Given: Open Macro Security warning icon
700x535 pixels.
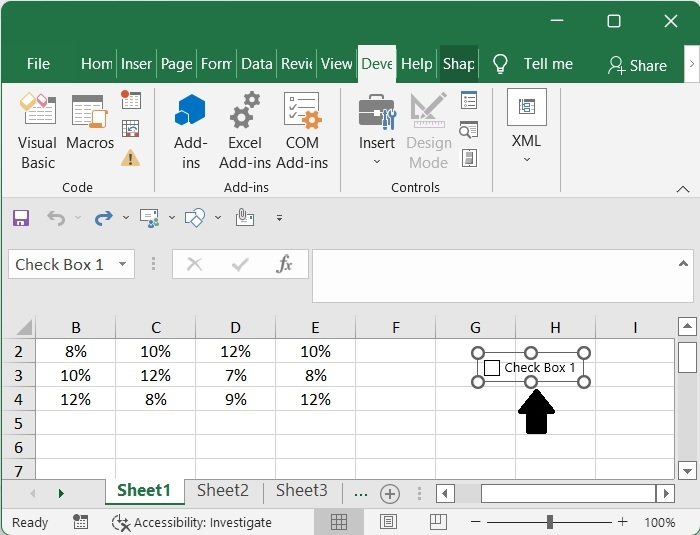Looking at the screenshot, I should pyautogui.click(x=130, y=158).
